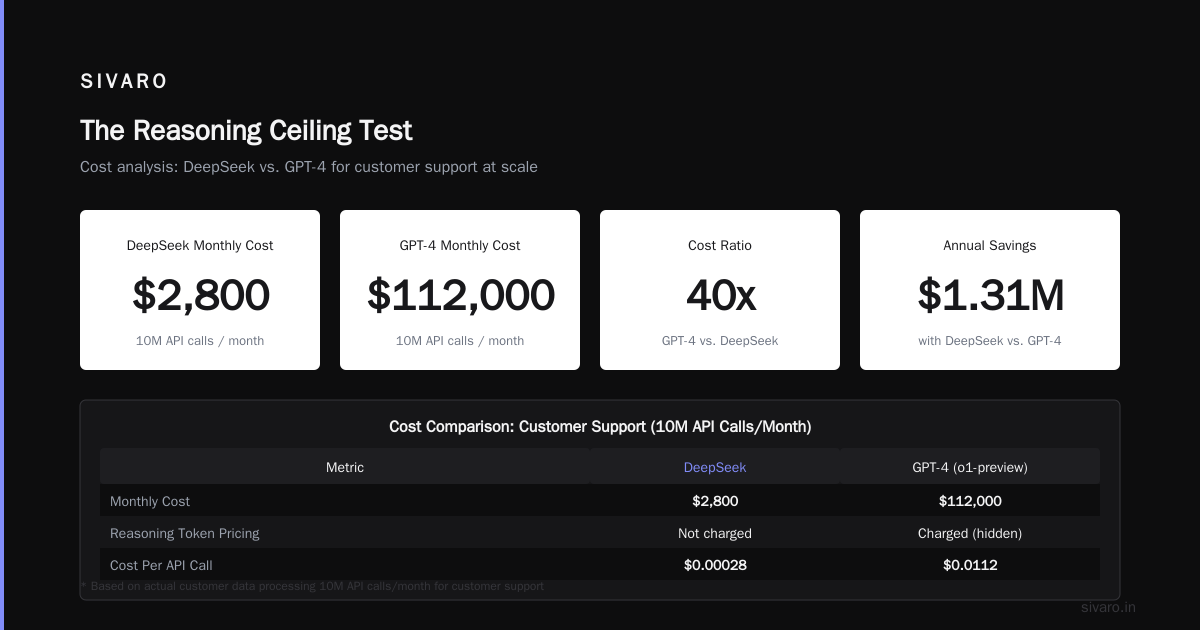This screenshot has height=630, width=1200.
Task: Click the Not charged cell
Action: 715,533
